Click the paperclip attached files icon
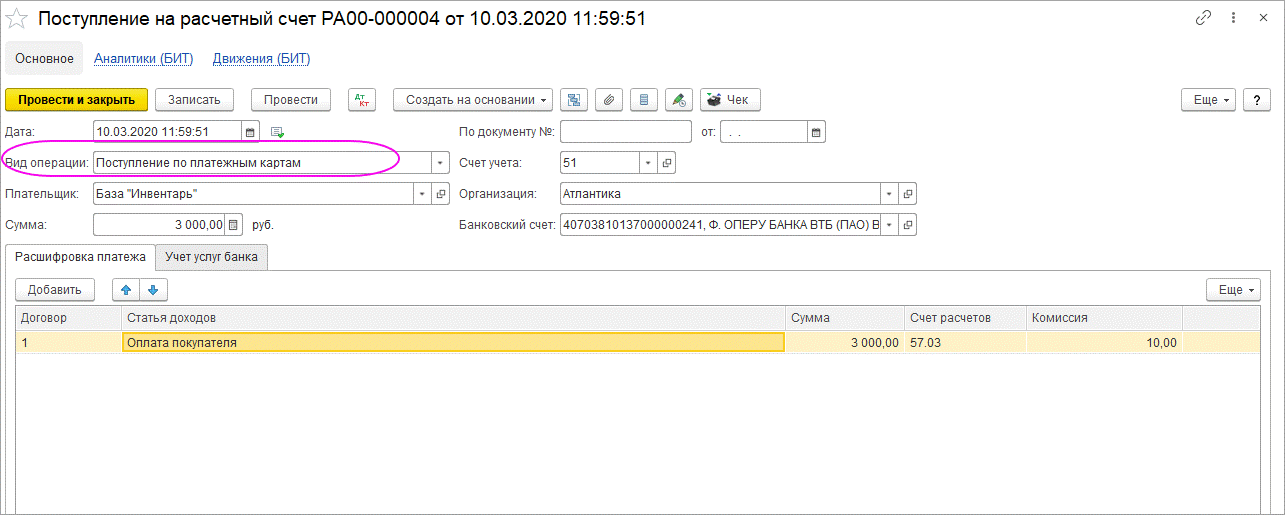The height and width of the screenshot is (515, 1285). pos(609,100)
